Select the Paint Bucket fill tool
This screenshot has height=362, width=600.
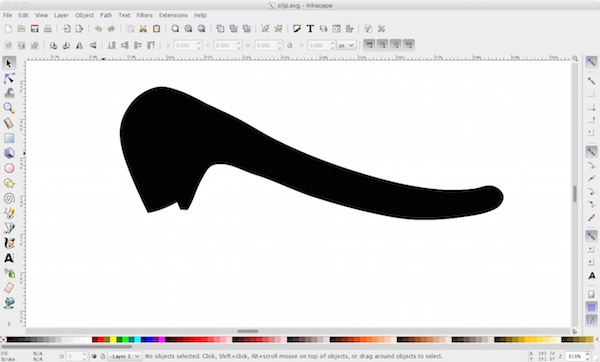9,303
